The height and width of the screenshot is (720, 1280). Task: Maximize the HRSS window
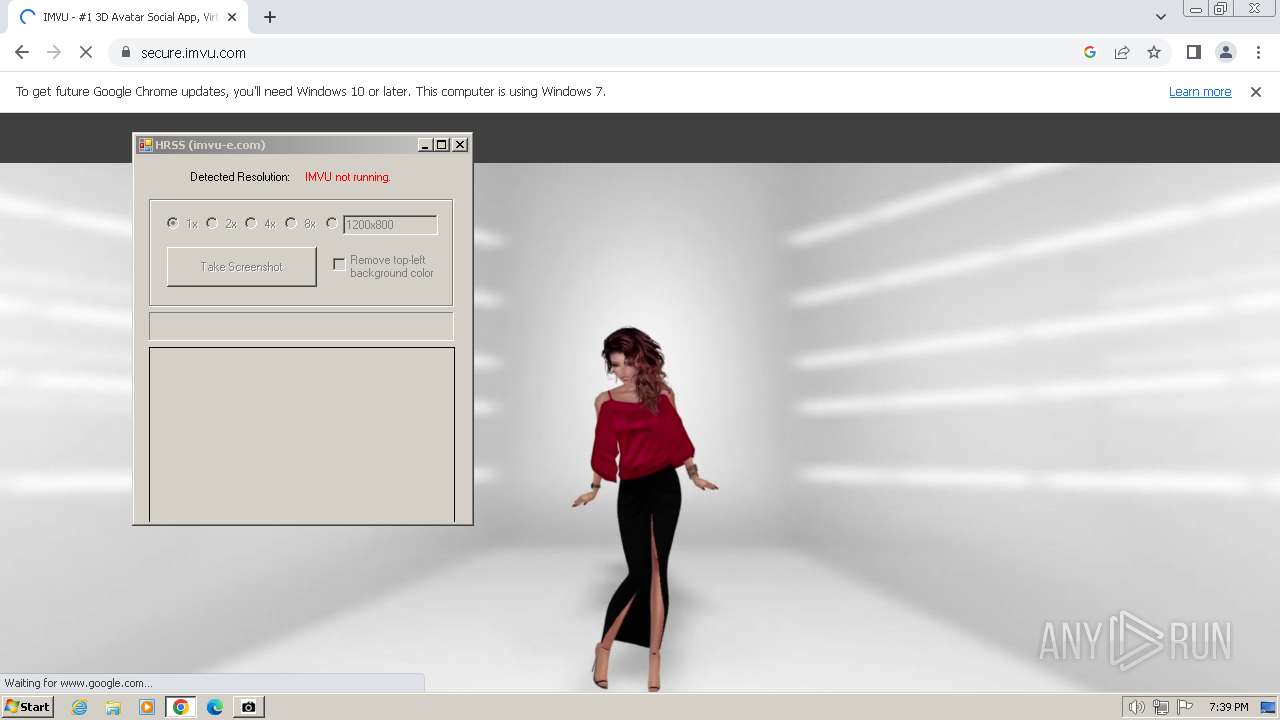point(442,145)
